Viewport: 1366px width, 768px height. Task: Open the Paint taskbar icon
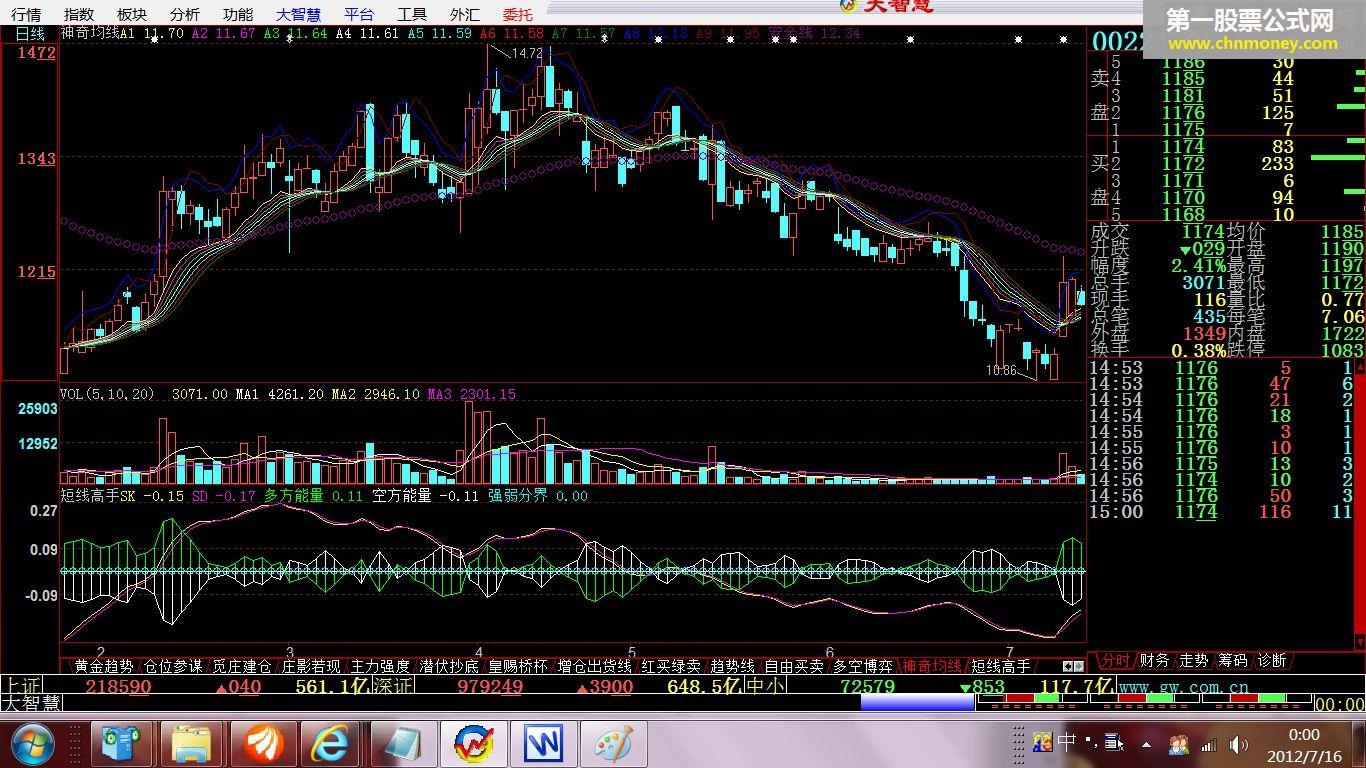[614, 744]
